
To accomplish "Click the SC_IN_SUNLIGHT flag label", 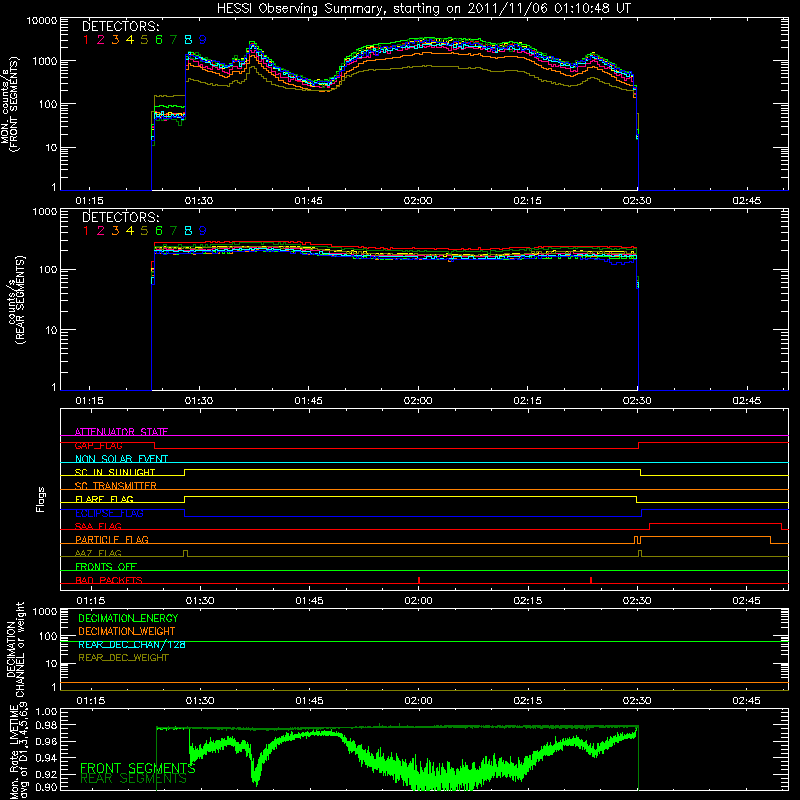I will 115,472.
